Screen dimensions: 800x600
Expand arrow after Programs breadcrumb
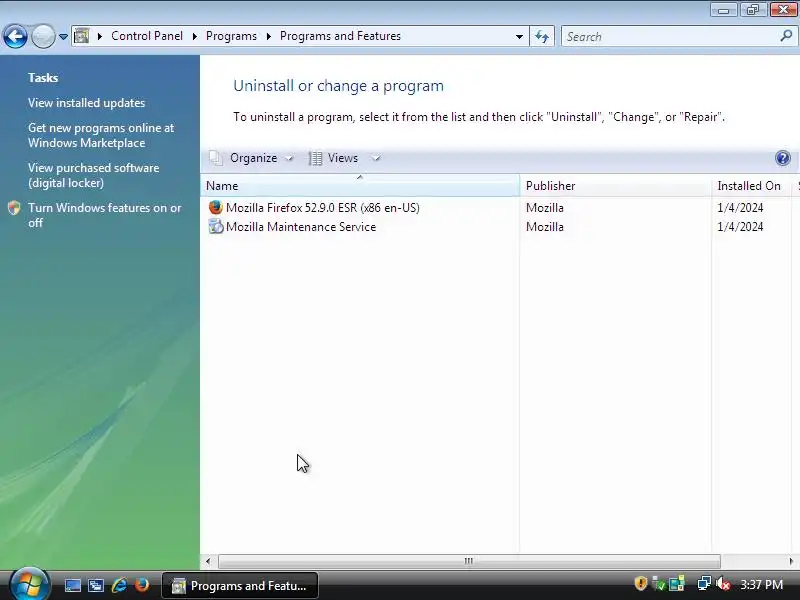tap(268, 36)
